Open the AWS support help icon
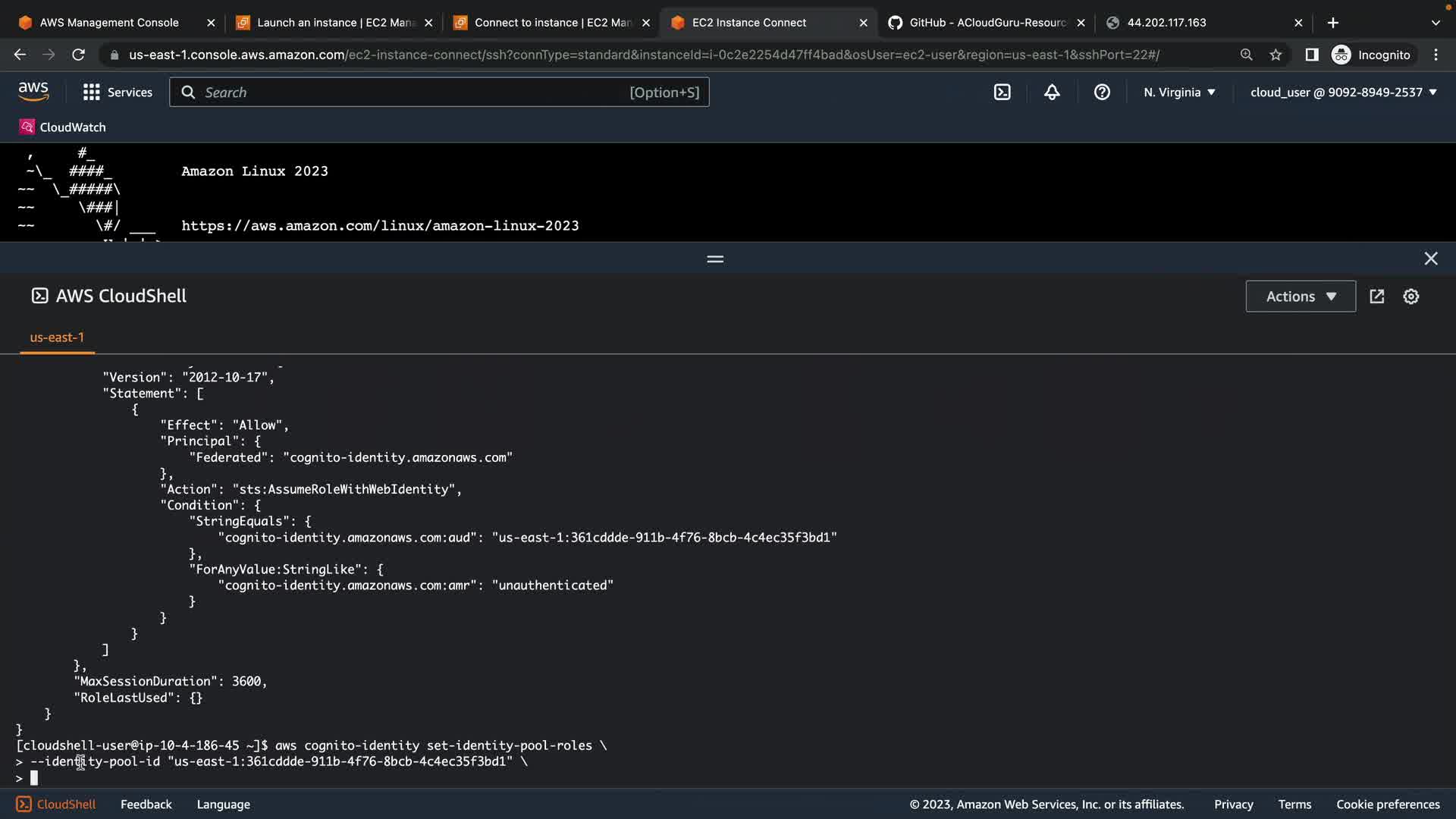The image size is (1456, 819). [1102, 92]
